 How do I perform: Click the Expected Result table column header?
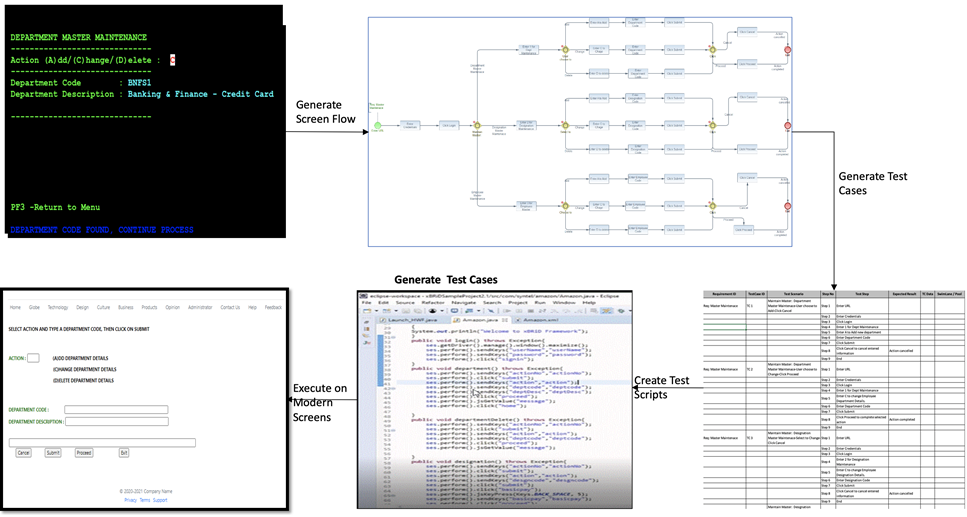(x=904, y=294)
